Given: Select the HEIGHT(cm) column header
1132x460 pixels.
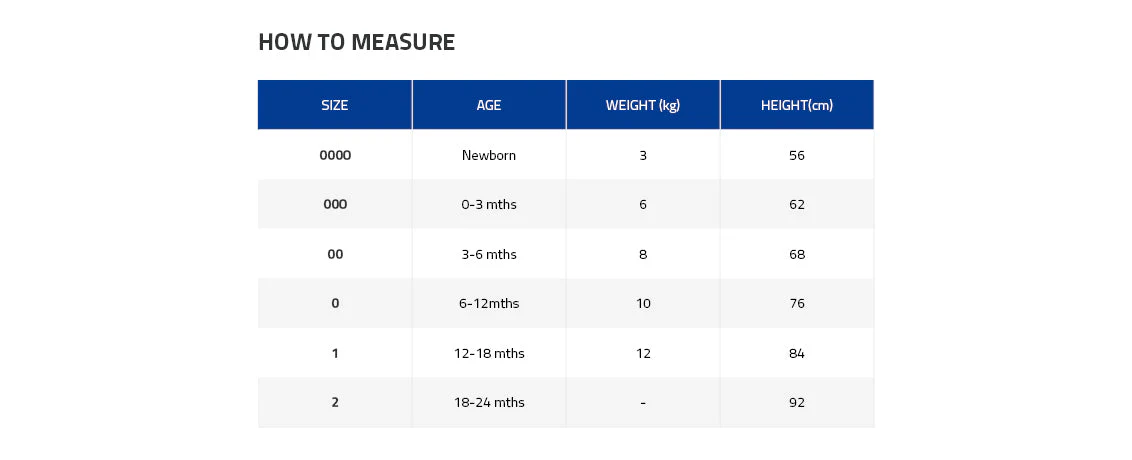Looking at the screenshot, I should coord(797,105).
